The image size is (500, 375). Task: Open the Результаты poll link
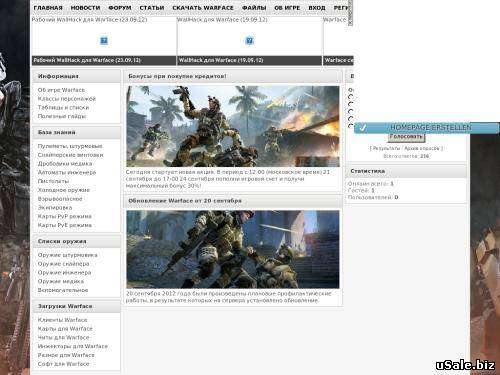386,148
